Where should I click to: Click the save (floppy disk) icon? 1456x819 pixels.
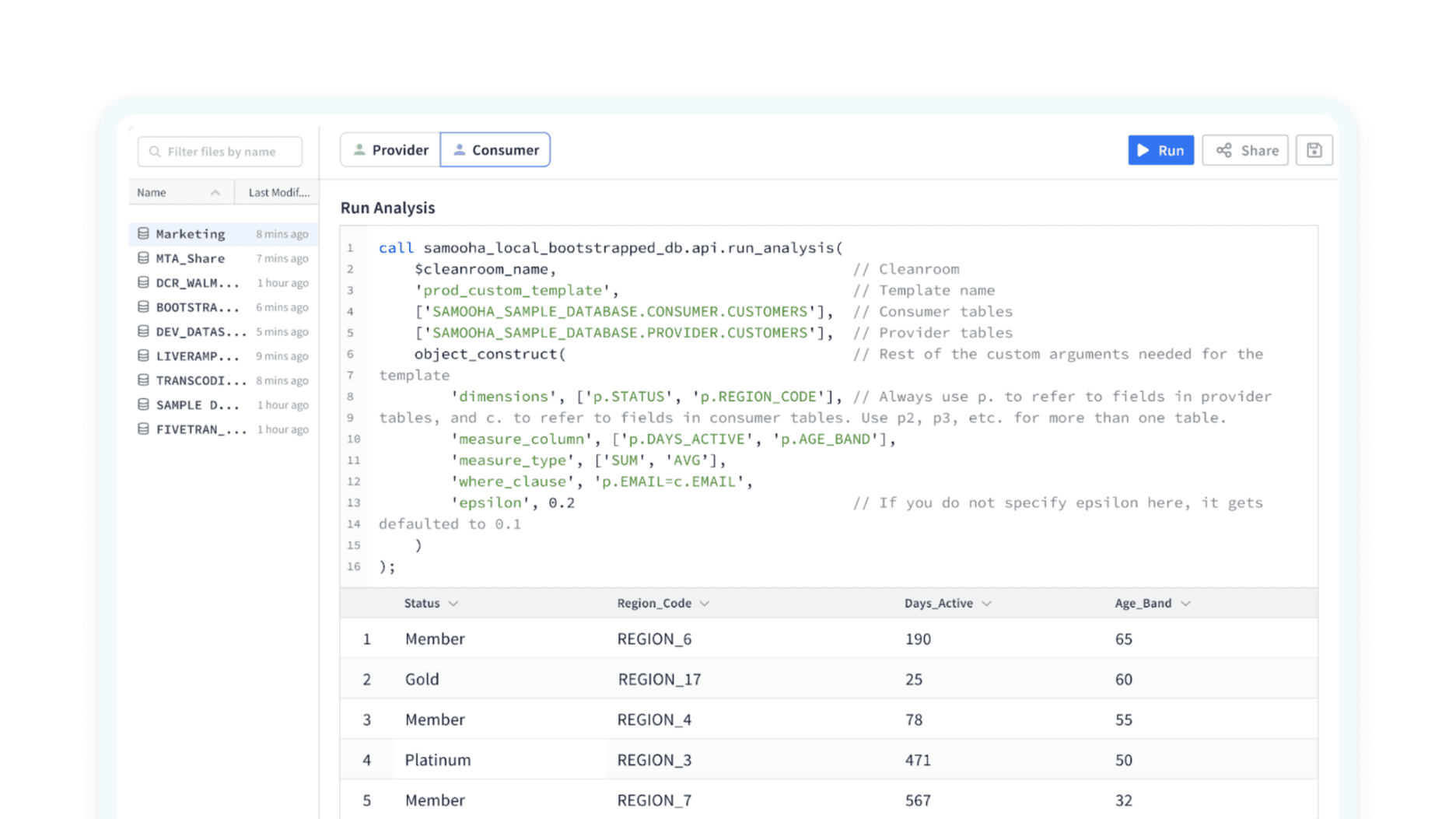1314,150
